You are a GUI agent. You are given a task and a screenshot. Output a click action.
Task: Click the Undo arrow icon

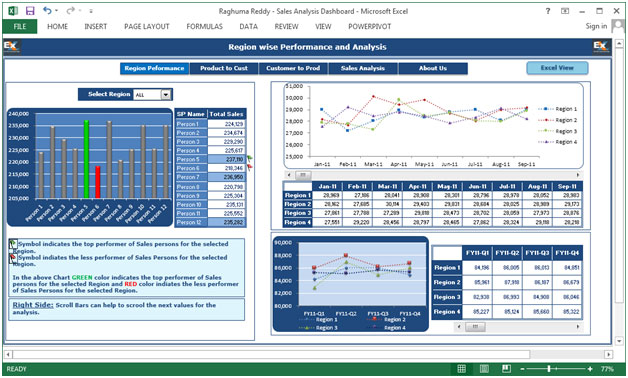(x=47, y=10)
